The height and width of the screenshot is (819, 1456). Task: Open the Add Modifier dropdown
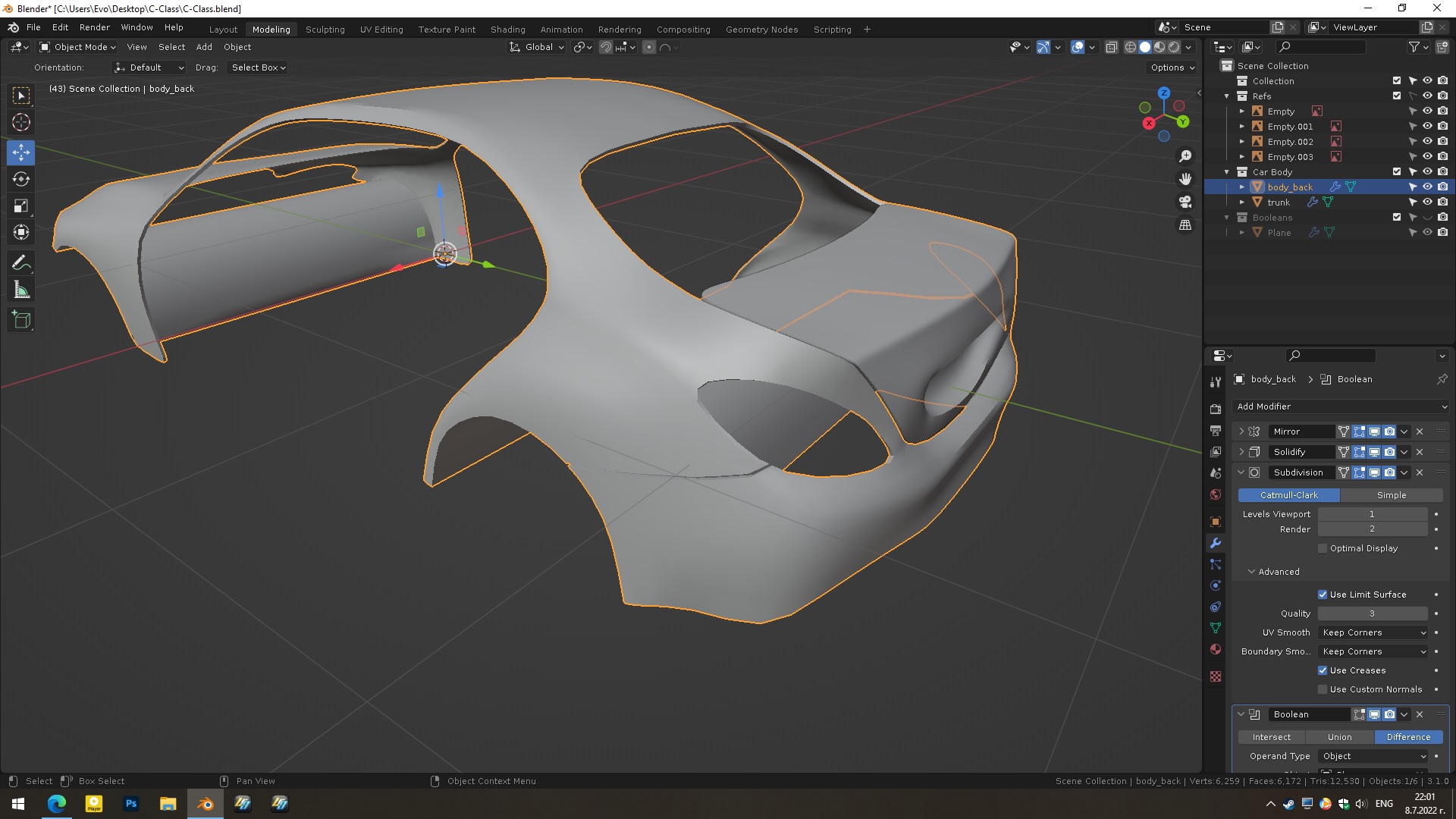click(x=1341, y=406)
